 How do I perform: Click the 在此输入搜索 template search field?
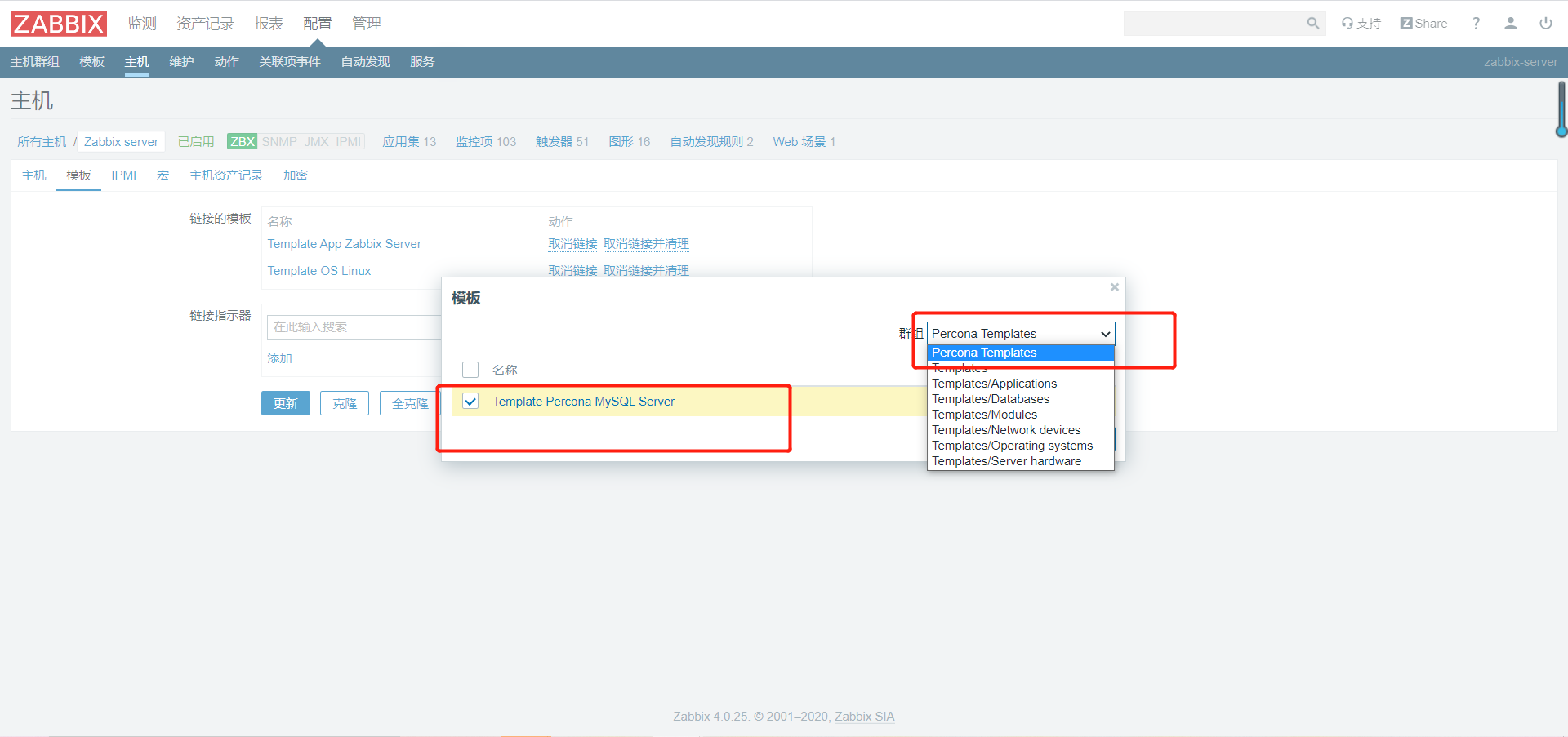(x=354, y=327)
